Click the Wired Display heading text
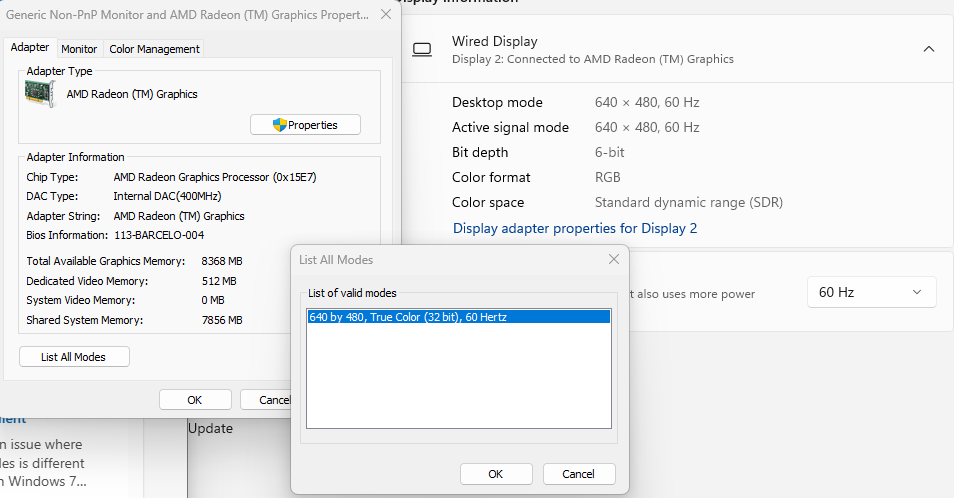 (x=495, y=41)
